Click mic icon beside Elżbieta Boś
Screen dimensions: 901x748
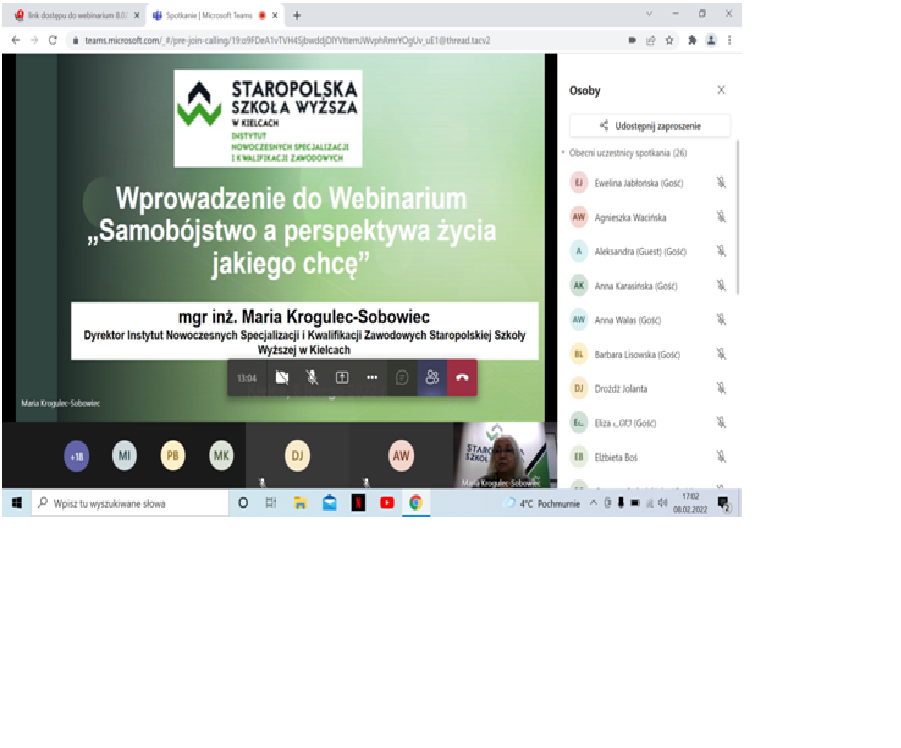coord(721,457)
